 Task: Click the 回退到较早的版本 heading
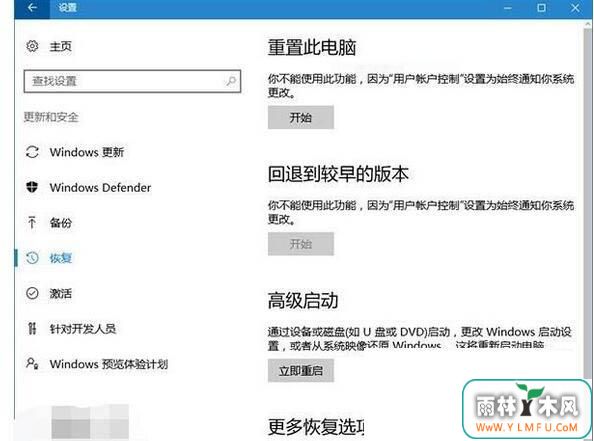tap(338, 174)
